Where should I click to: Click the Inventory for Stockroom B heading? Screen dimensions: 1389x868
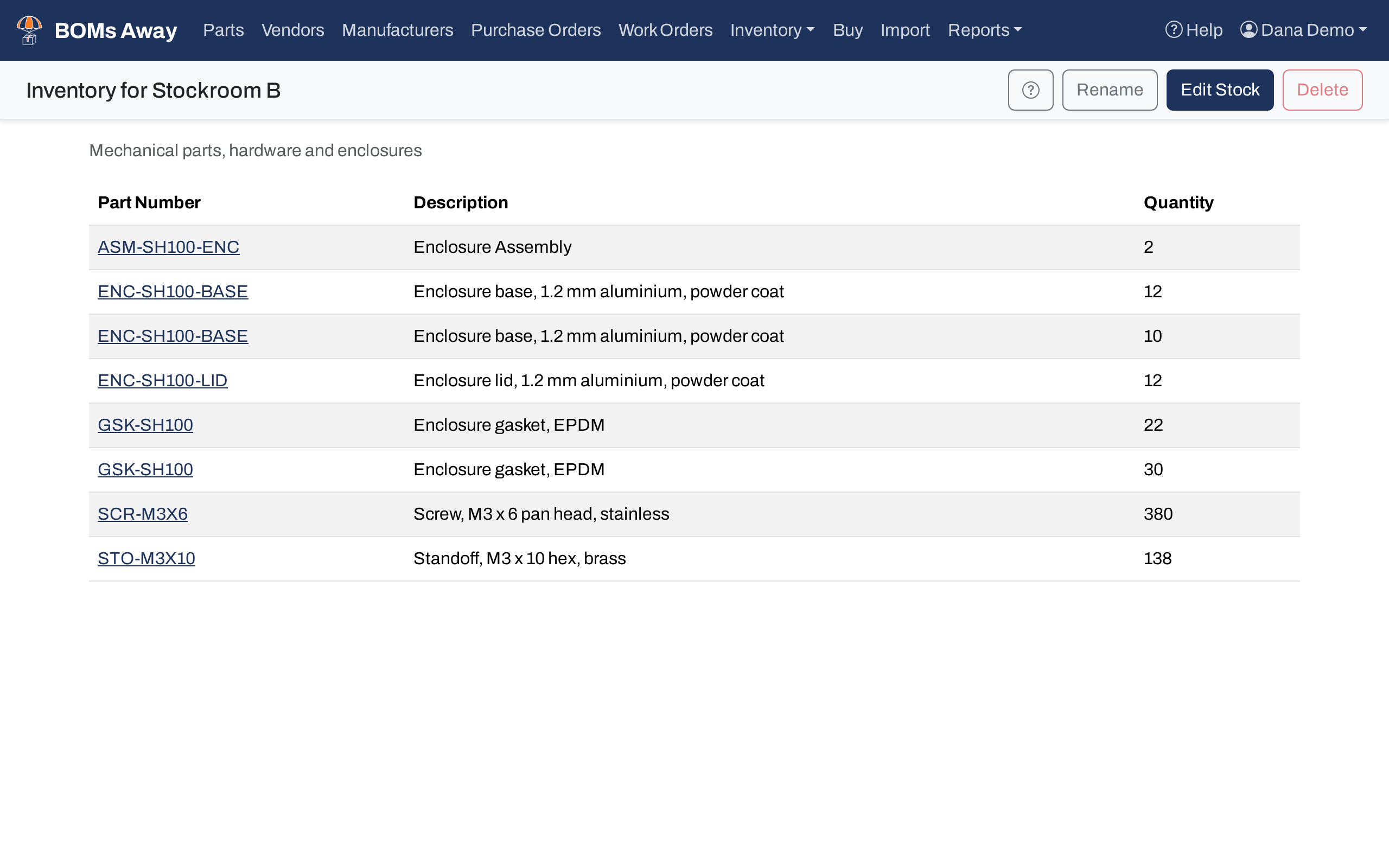(153, 90)
